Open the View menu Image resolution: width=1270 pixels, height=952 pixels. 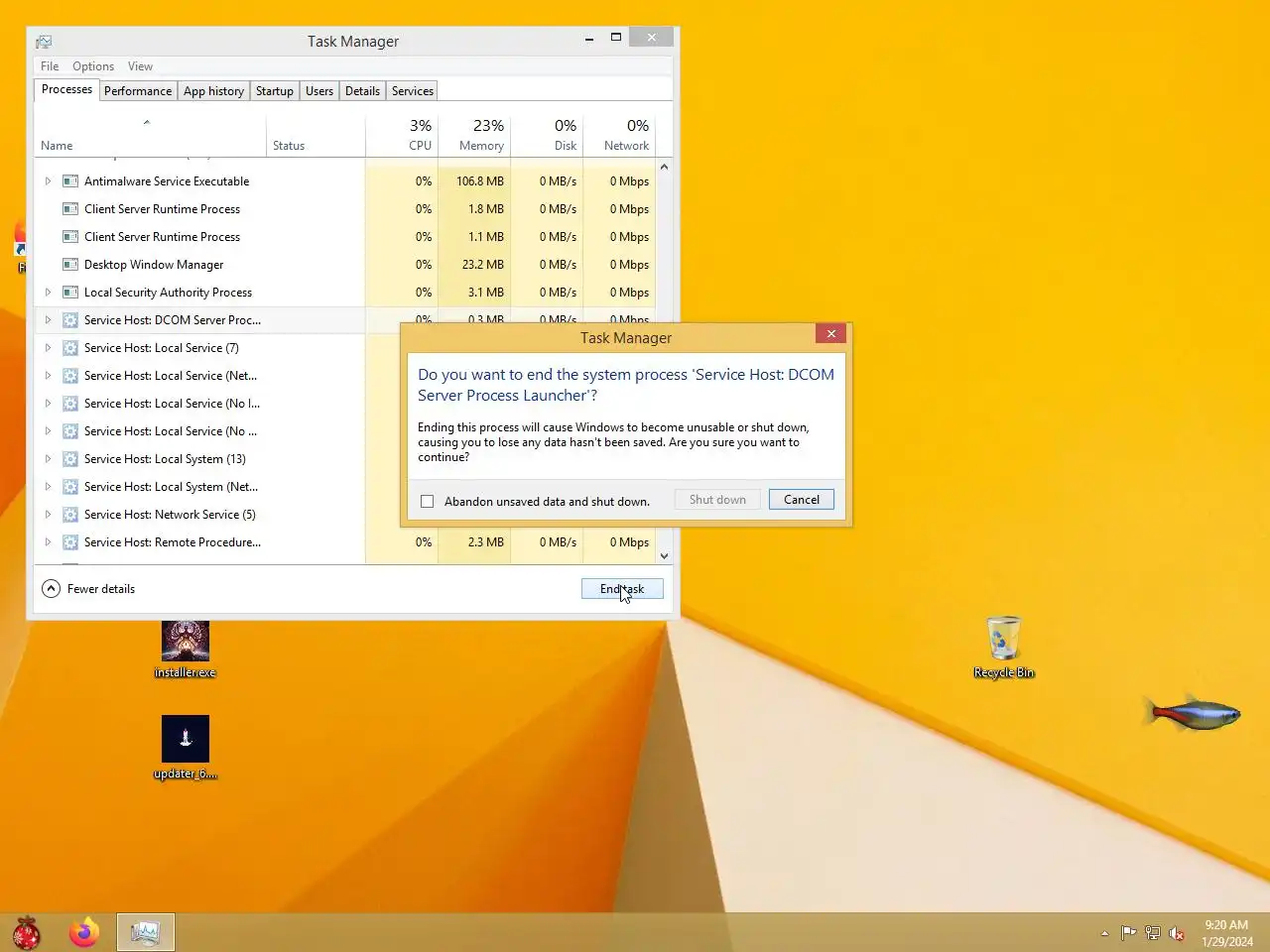tap(140, 66)
